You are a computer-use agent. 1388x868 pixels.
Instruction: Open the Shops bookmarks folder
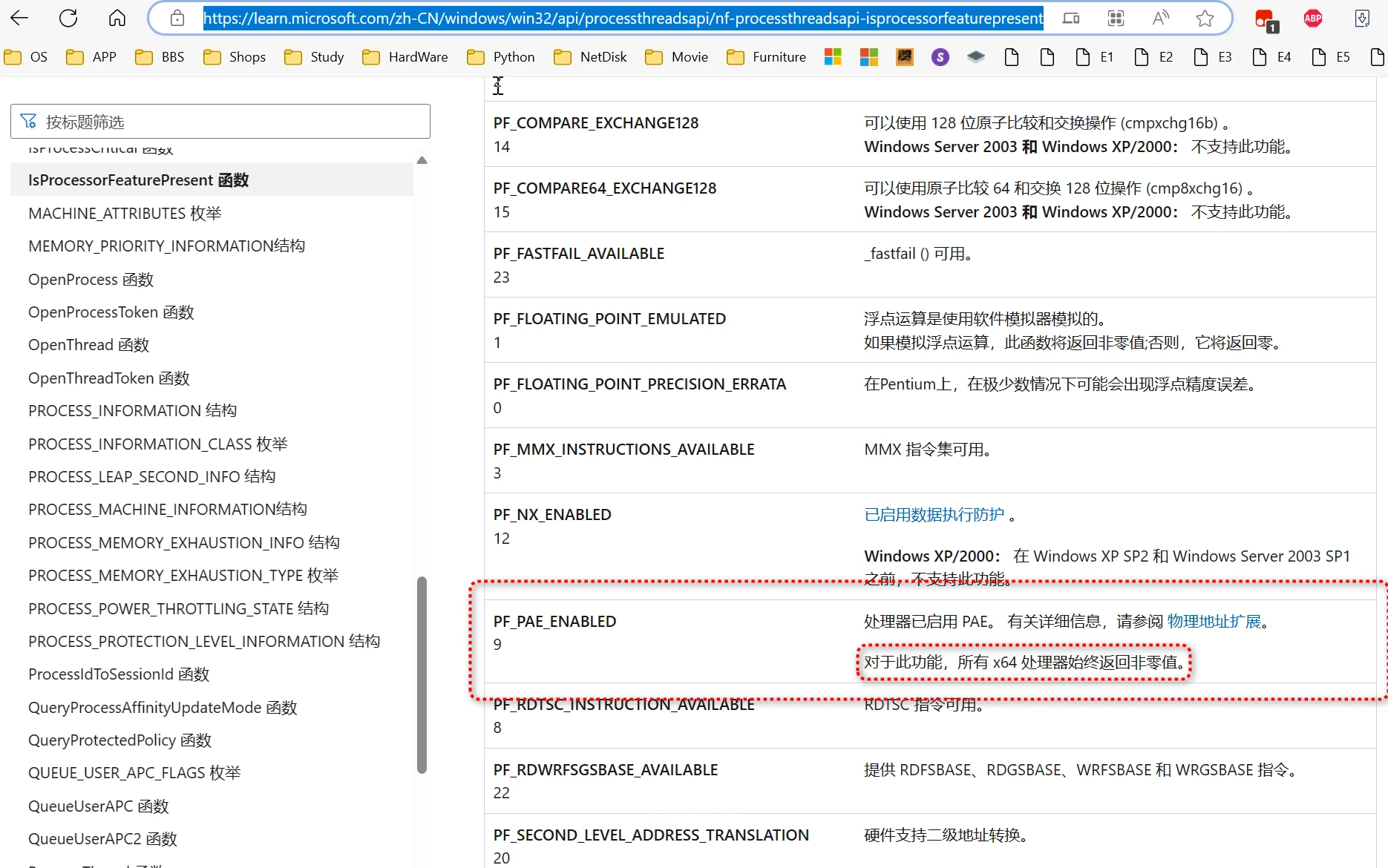pyautogui.click(x=235, y=57)
